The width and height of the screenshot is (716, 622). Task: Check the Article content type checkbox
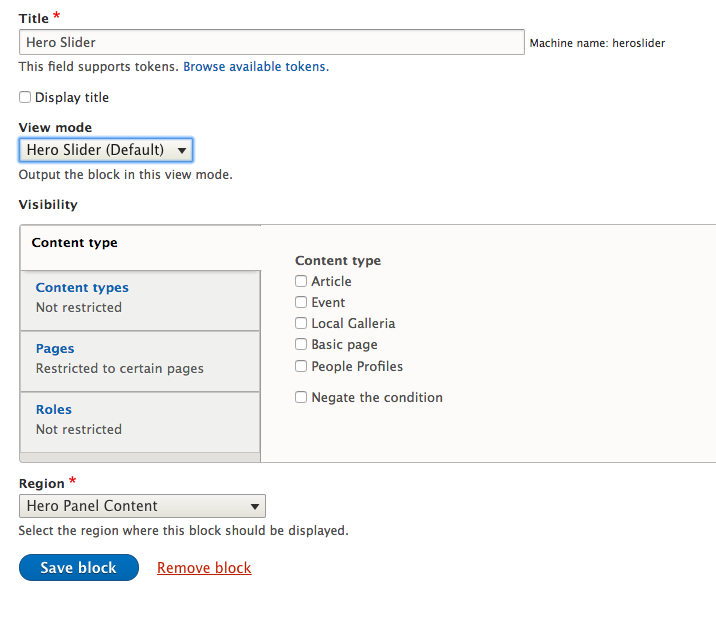pyautogui.click(x=301, y=282)
